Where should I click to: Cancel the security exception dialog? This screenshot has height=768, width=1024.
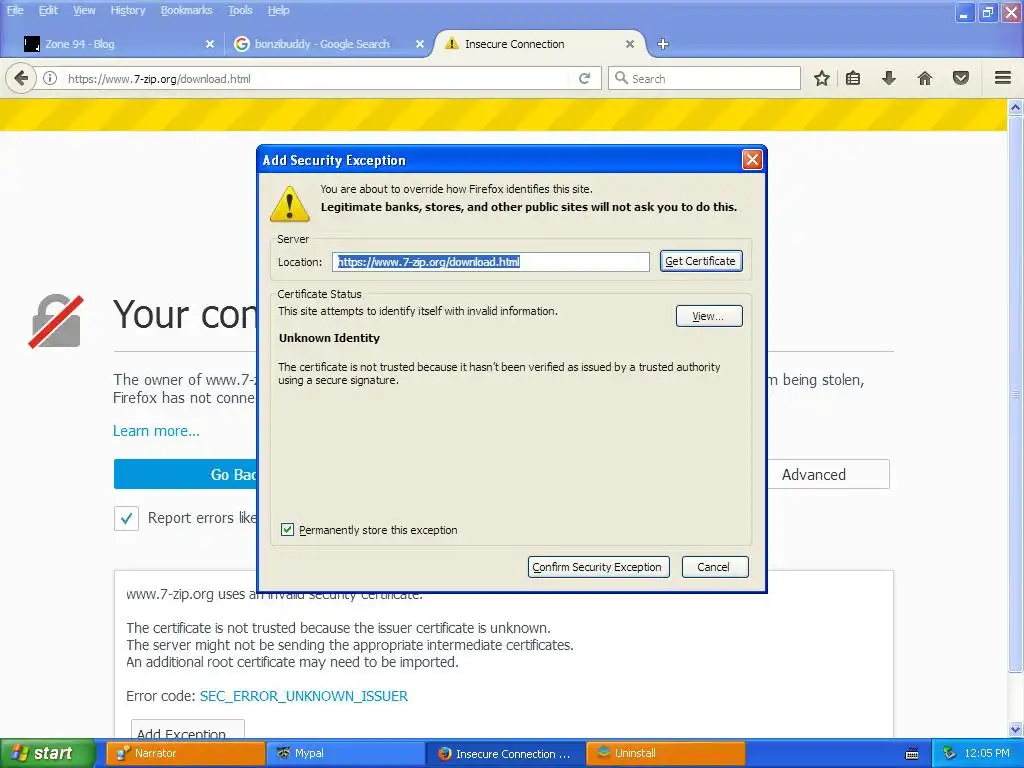click(714, 567)
